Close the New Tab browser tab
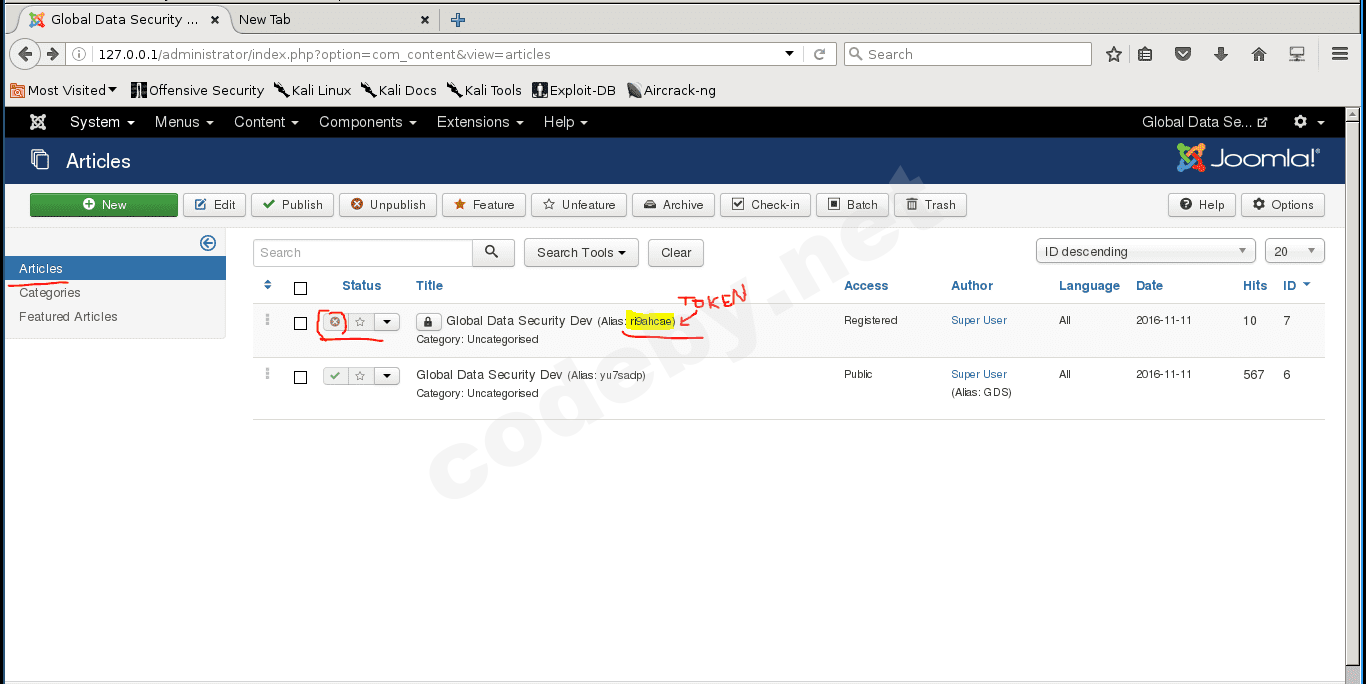Screen dimensions: 1366x684 tap(424, 19)
